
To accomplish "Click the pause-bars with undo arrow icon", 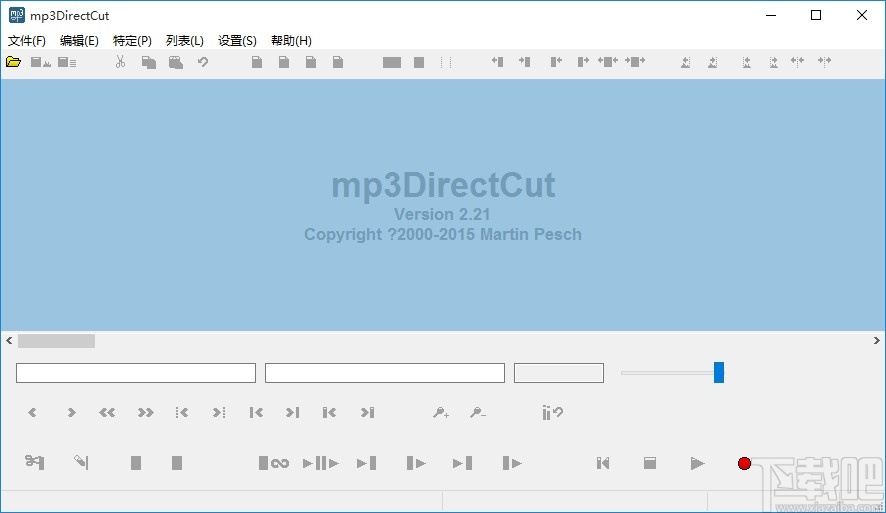I will pos(552,413).
